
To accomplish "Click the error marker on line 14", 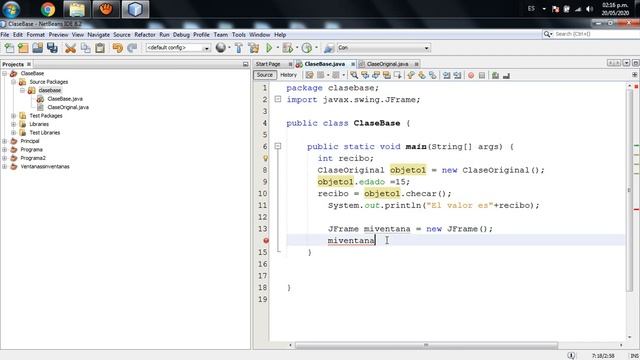I will [266, 241].
